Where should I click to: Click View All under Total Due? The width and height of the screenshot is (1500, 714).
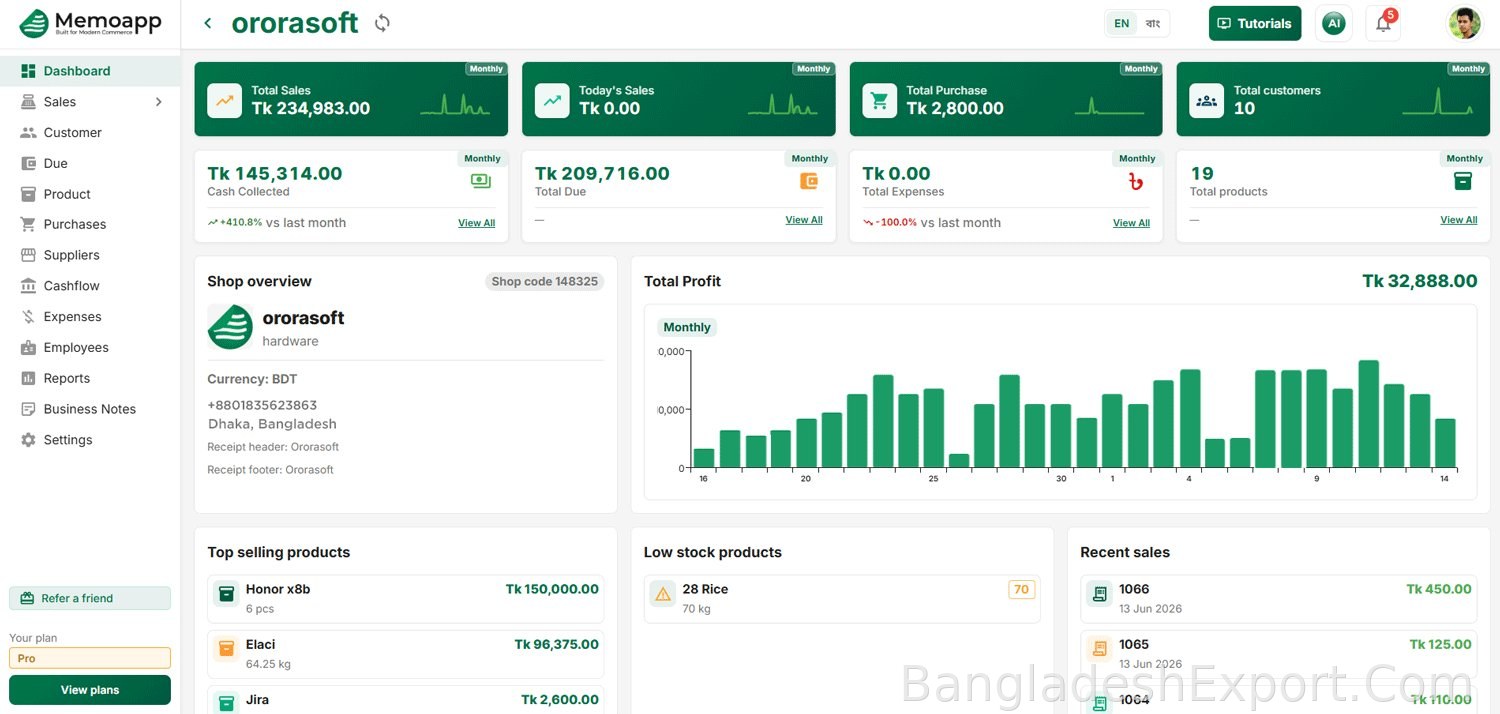coord(804,220)
